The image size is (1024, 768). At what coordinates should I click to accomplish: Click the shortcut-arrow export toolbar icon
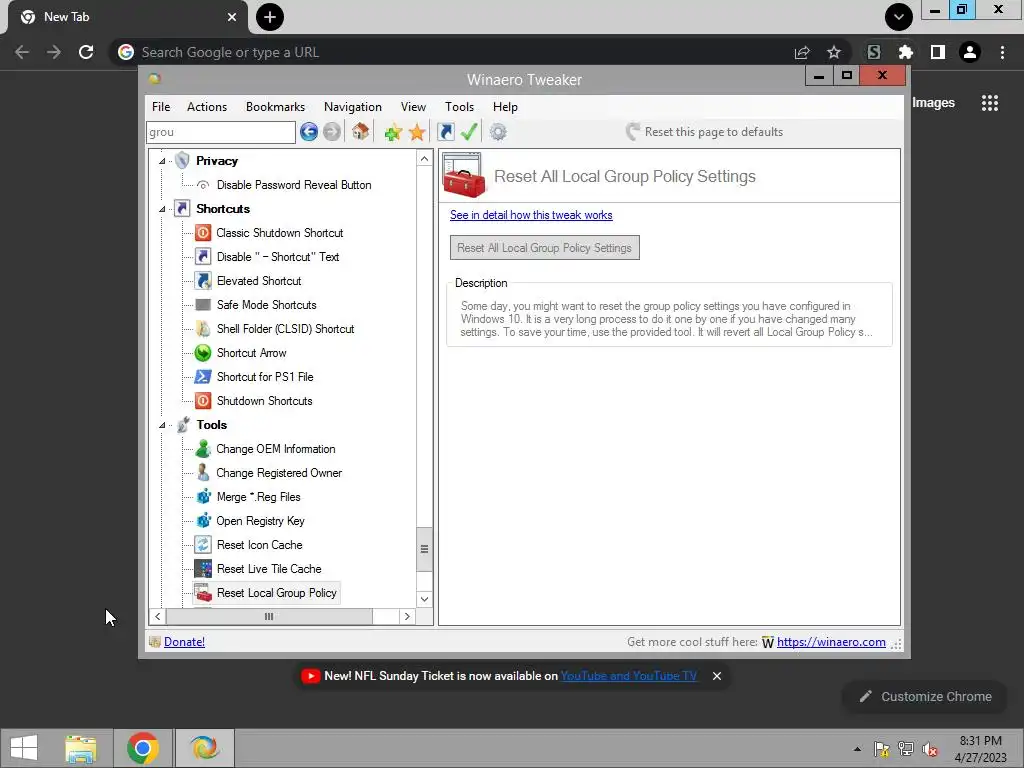point(445,132)
